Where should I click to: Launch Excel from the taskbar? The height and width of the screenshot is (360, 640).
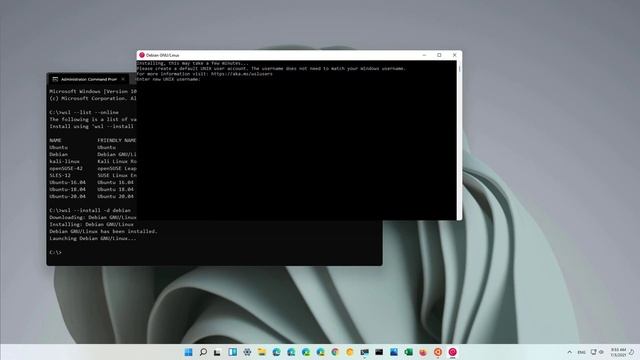[x=409, y=352]
